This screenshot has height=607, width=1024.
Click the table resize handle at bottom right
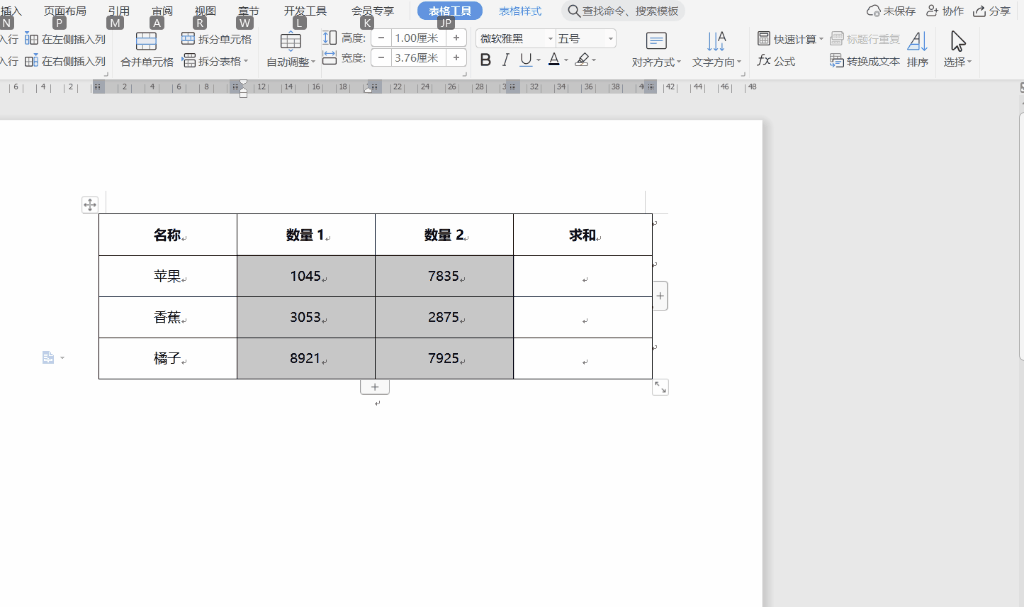pos(660,387)
